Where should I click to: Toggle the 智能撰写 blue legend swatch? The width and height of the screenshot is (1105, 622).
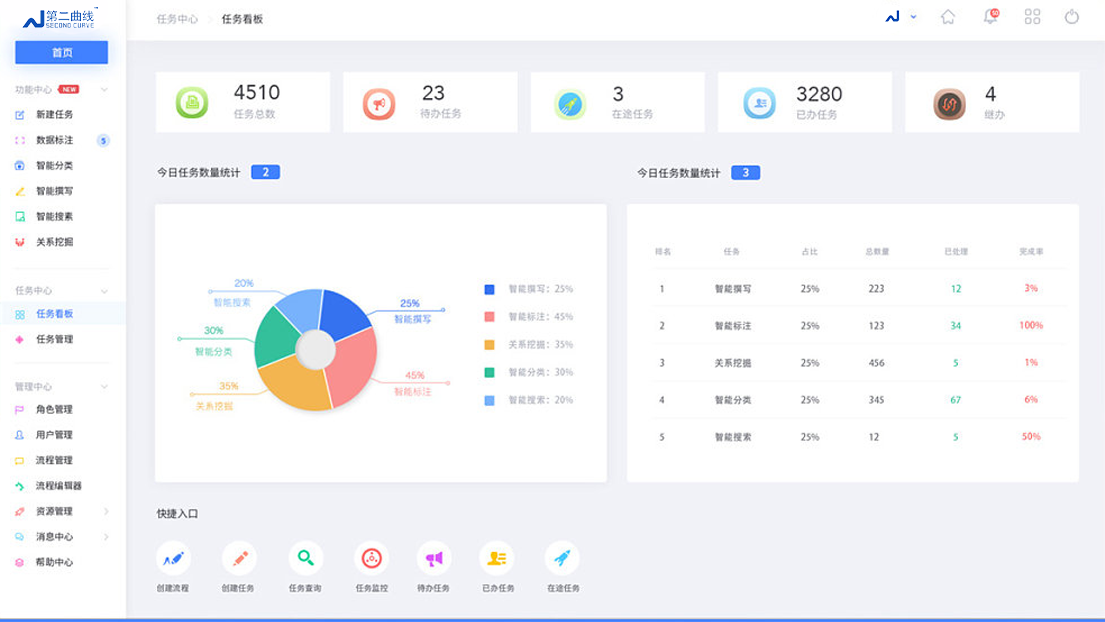coord(489,289)
